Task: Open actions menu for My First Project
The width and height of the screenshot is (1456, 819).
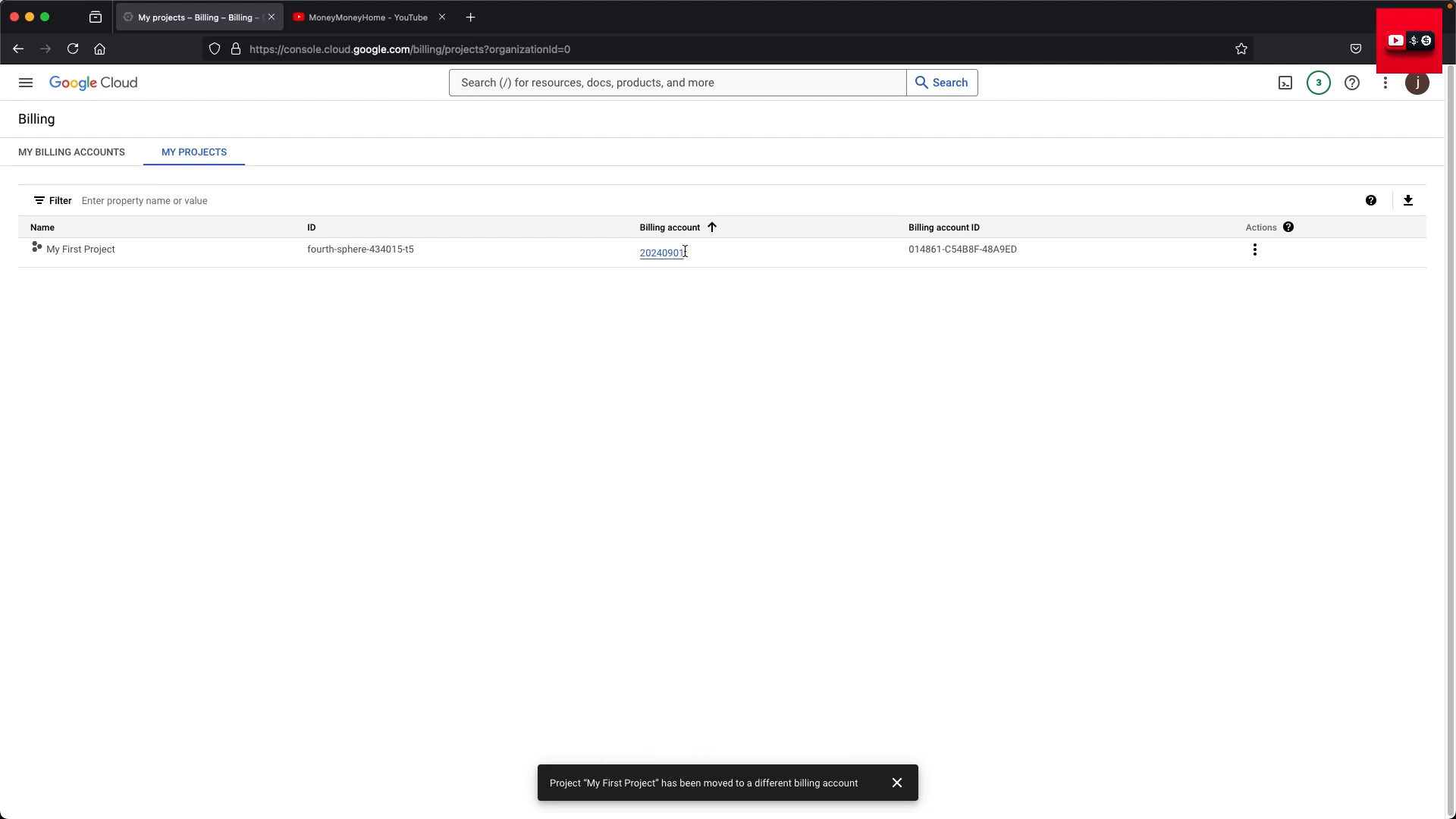Action: coord(1255,249)
